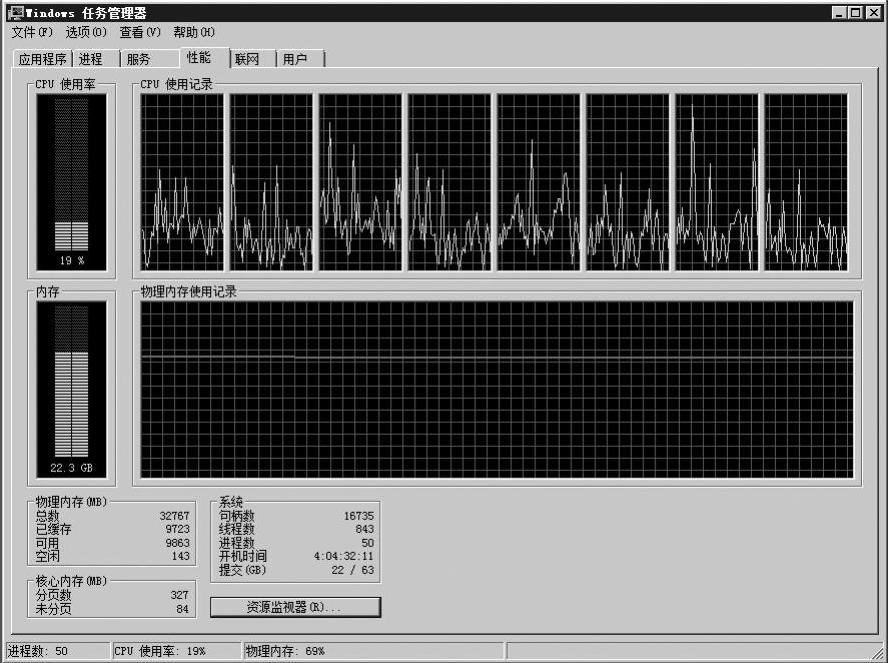The width and height of the screenshot is (888, 663).
Task: Close the Windows 任务管理器 window
Action: pos(873,13)
